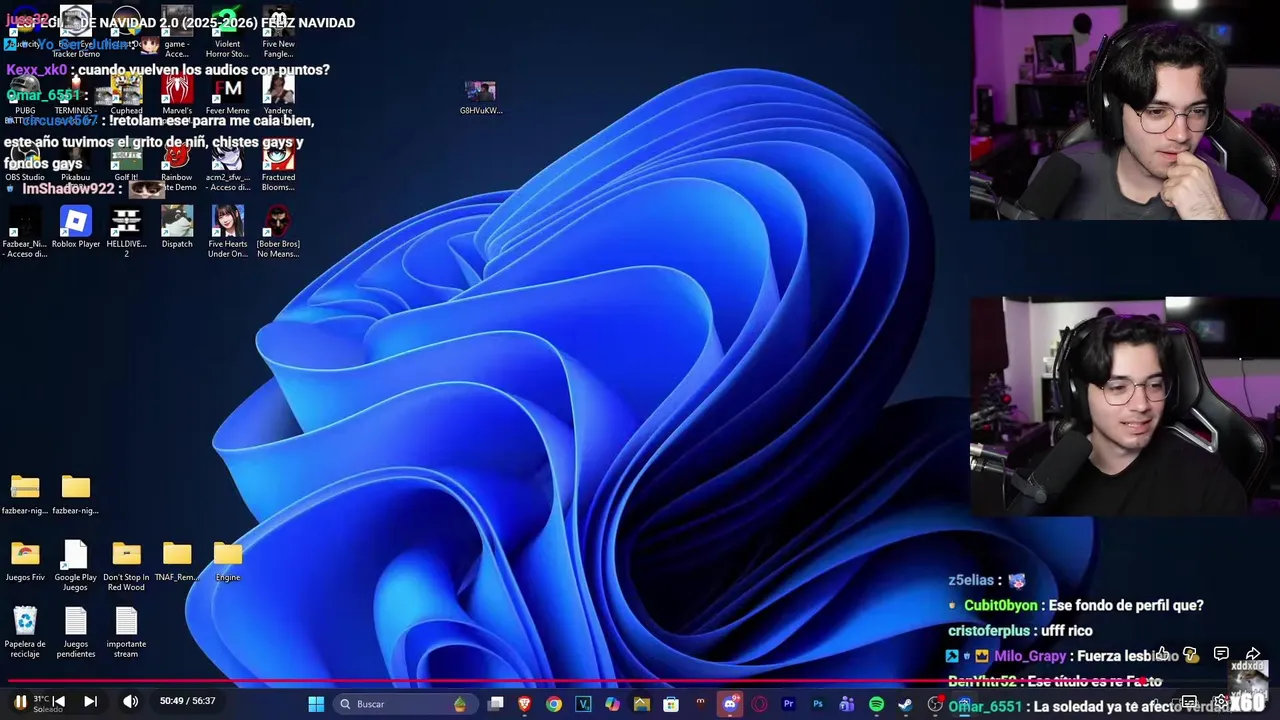Viewport: 1280px width, 720px height.
Task: Click the 50:49 / 56:37 time display
Action: click(187, 701)
